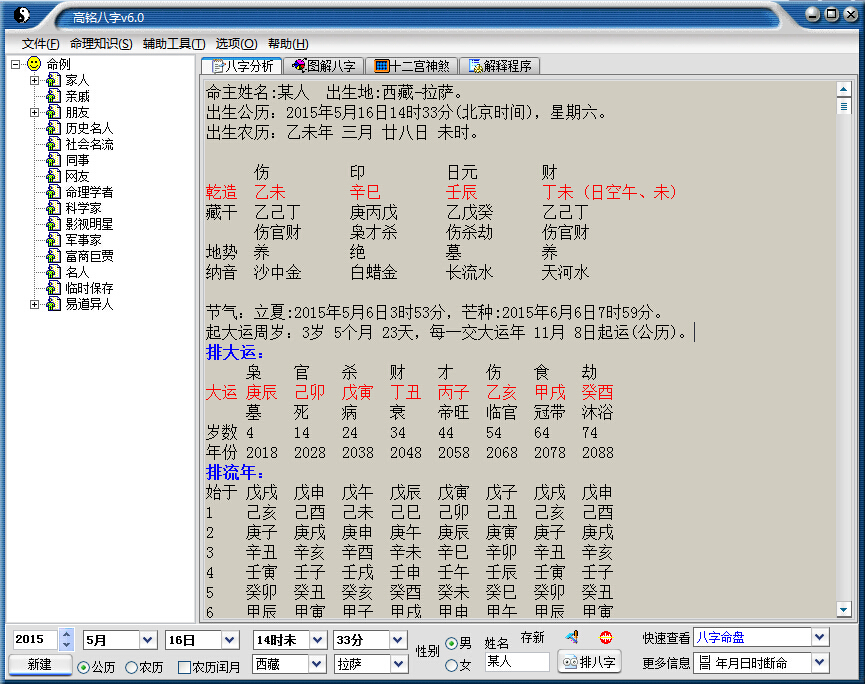Screen dimensions: 865x684
Task: Open the 14时未 hour dropdown
Action: tap(317, 640)
